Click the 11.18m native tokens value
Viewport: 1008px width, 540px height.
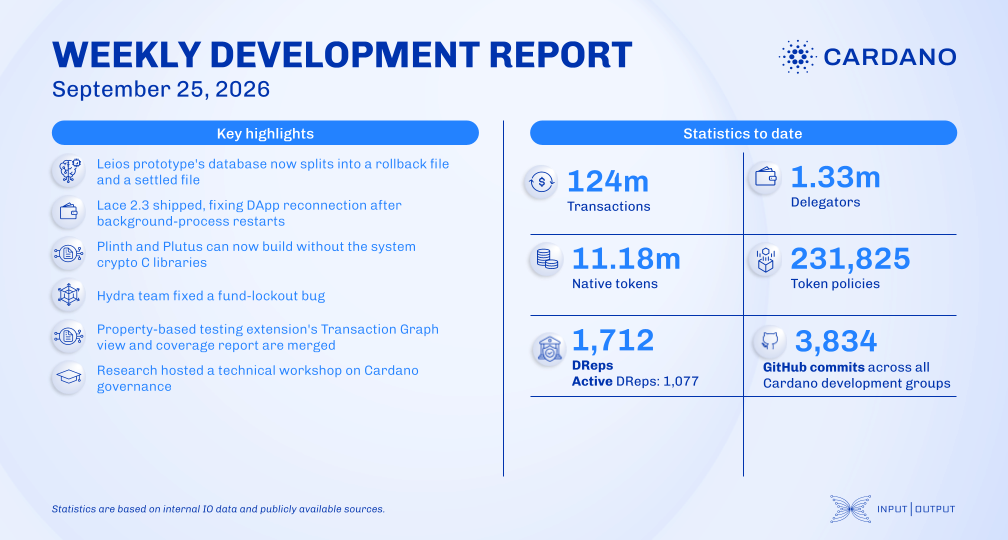click(x=626, y=258)
